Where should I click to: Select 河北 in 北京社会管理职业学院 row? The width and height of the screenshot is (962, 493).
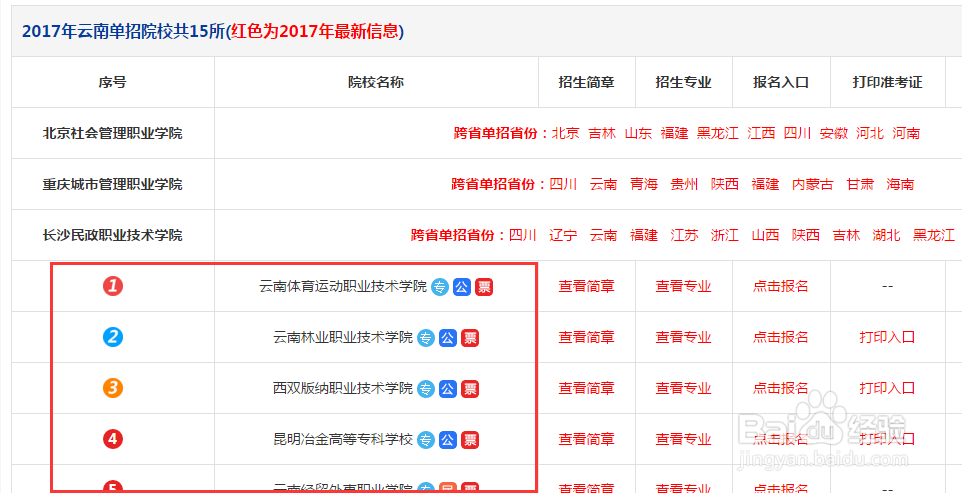(870, 133)
